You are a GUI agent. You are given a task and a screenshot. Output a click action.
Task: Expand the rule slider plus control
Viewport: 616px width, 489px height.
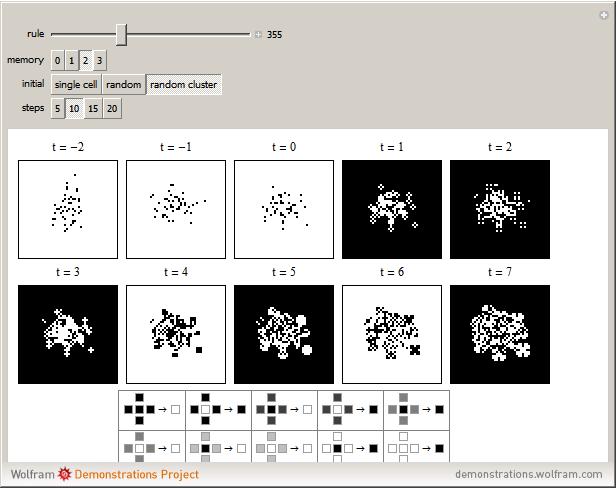click(x=258, y=34)
